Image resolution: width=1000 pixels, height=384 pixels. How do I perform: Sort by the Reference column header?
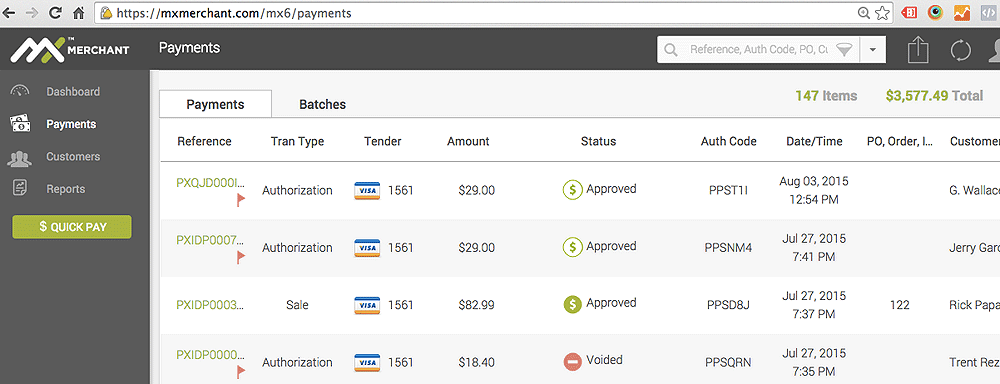204,142
